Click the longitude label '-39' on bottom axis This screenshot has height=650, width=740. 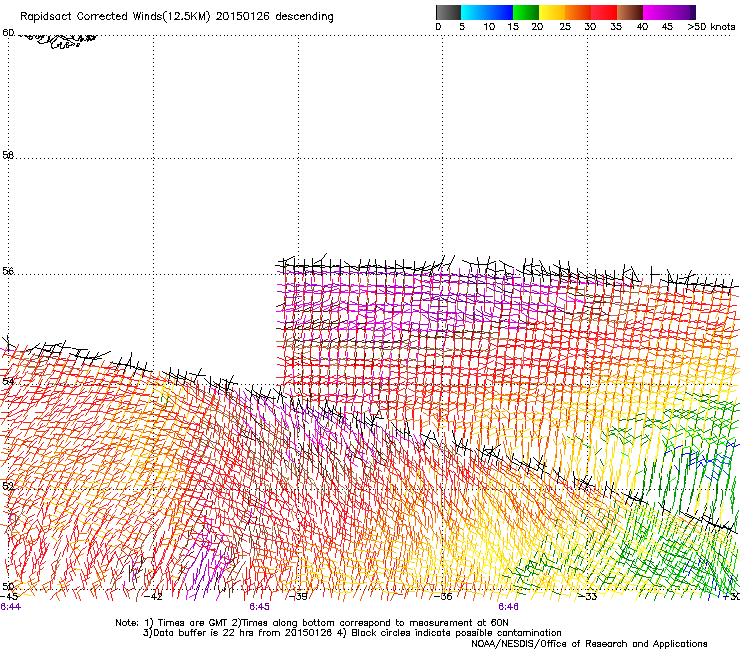point(298,596)
